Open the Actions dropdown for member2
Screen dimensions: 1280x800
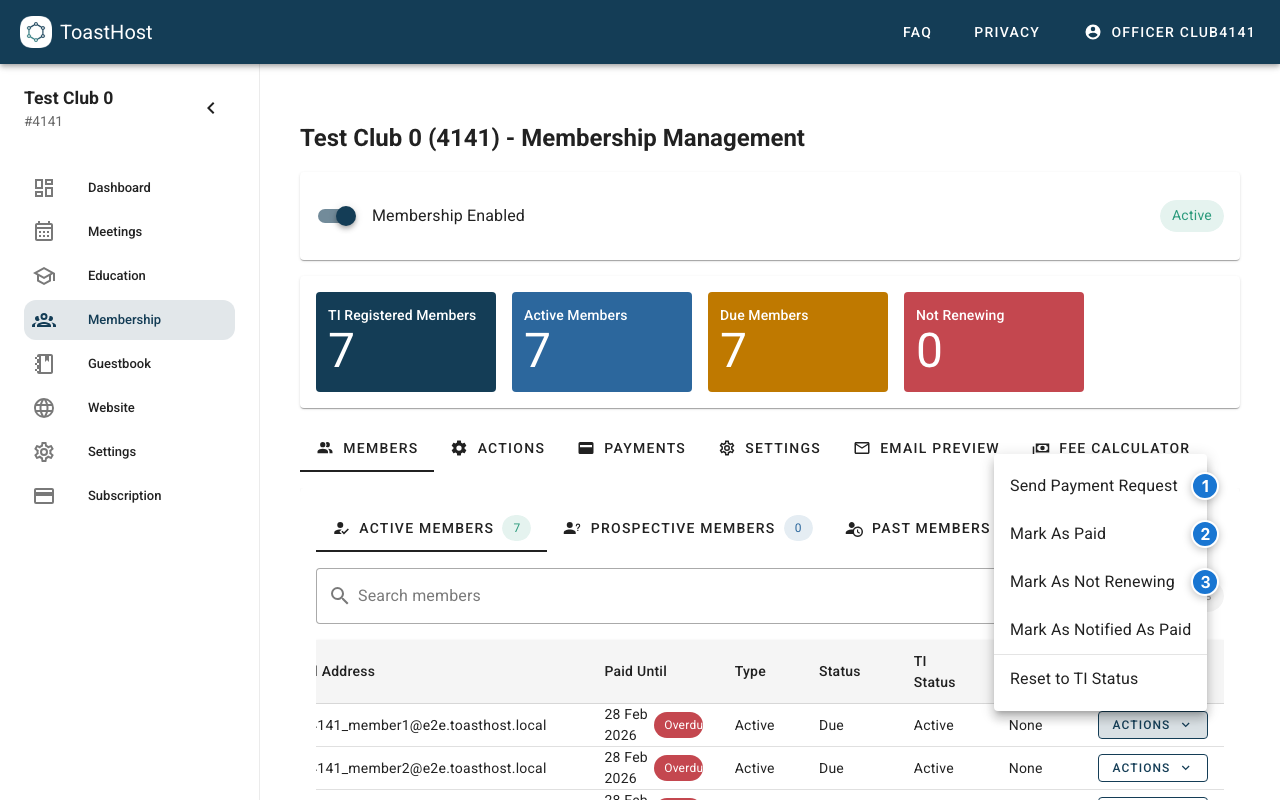click(x=1152, y=767)
